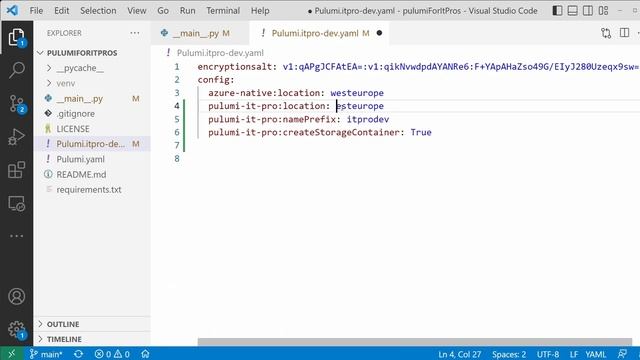This screenshot has height=360, width=640.
Task: Switch to the __main__.py tab
Action: 200,33
